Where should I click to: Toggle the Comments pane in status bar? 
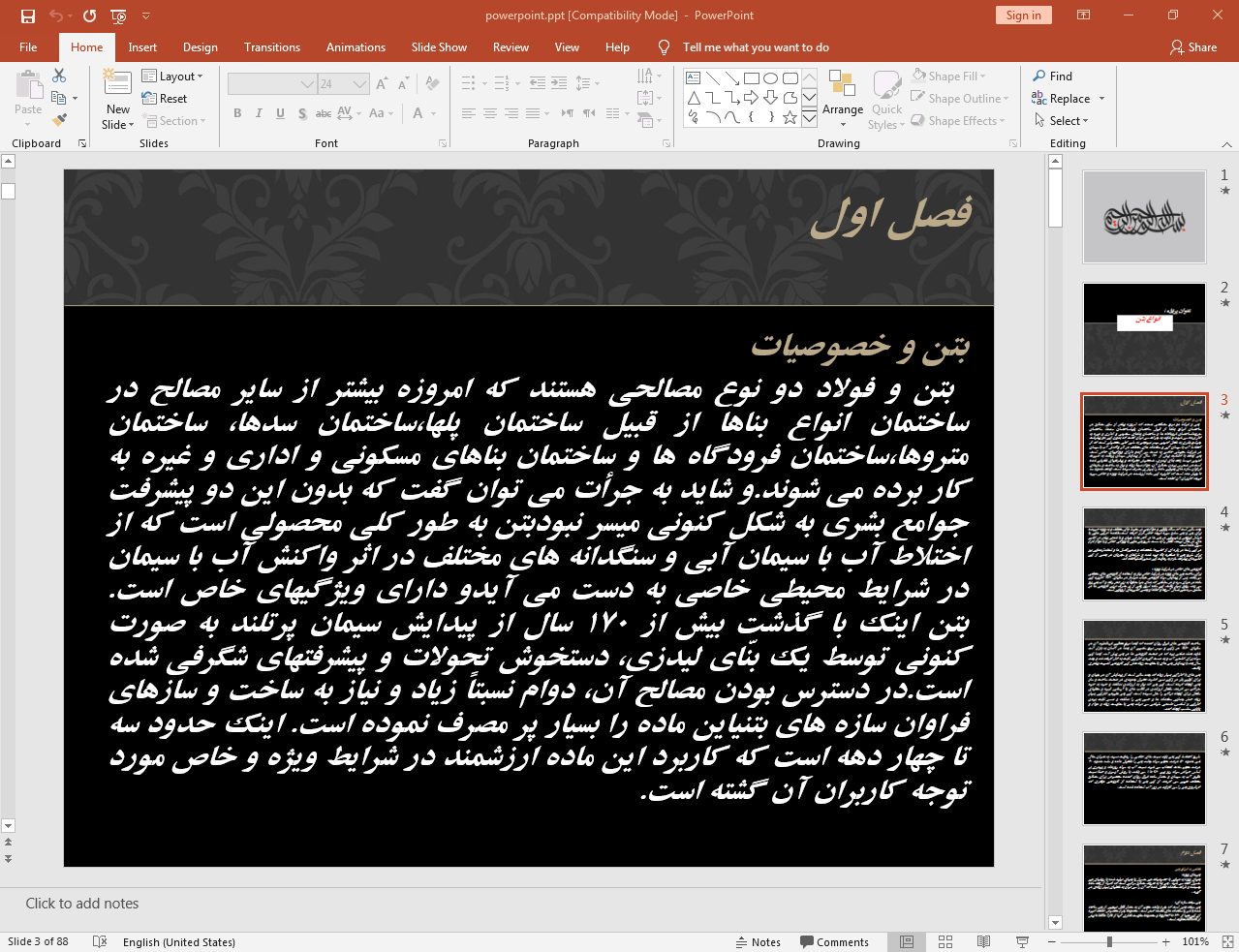[834, 941]
